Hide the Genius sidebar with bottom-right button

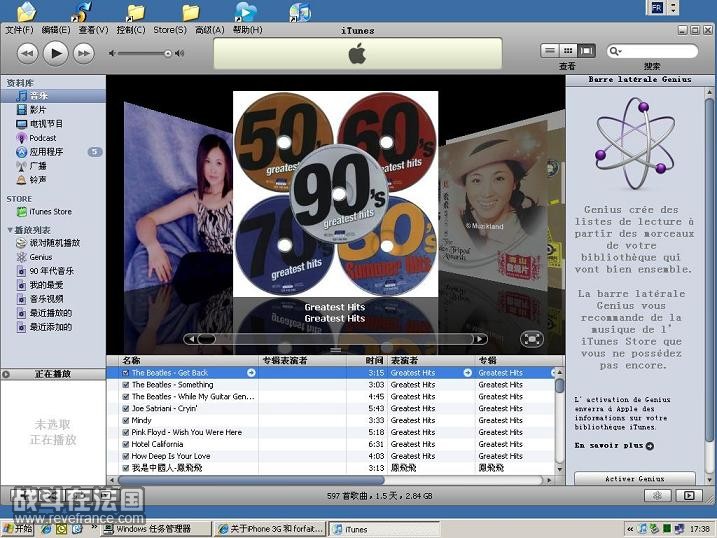pyautogui.click(x=688, y=496)
